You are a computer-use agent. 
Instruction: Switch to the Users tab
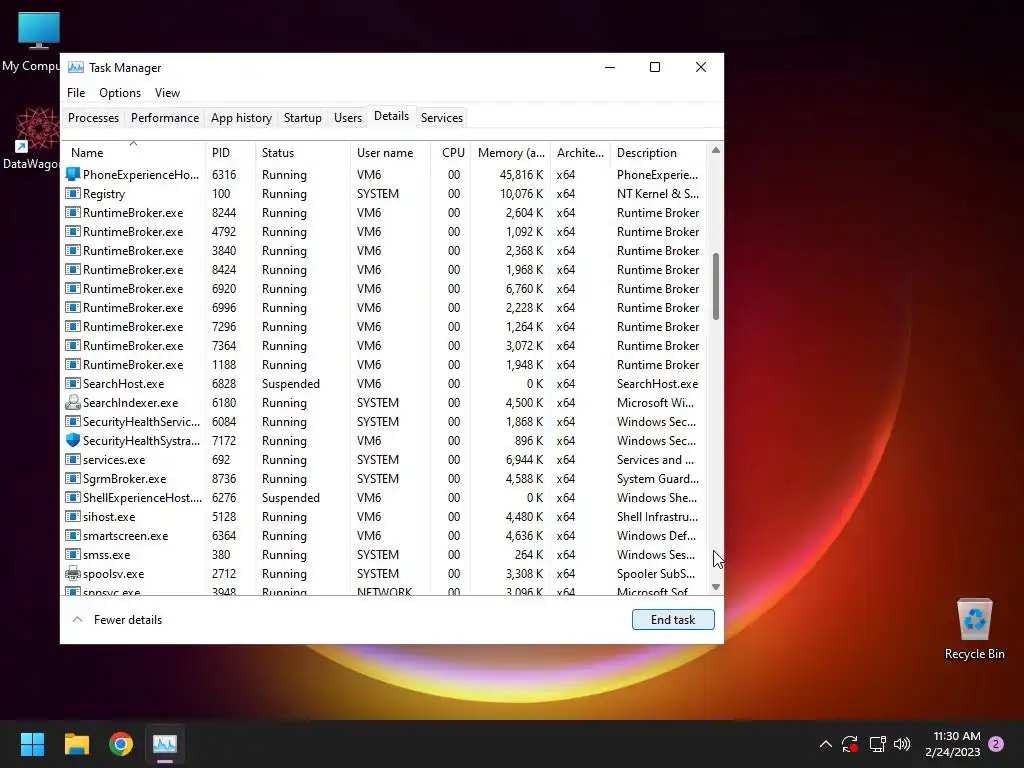tap(347, 118)
